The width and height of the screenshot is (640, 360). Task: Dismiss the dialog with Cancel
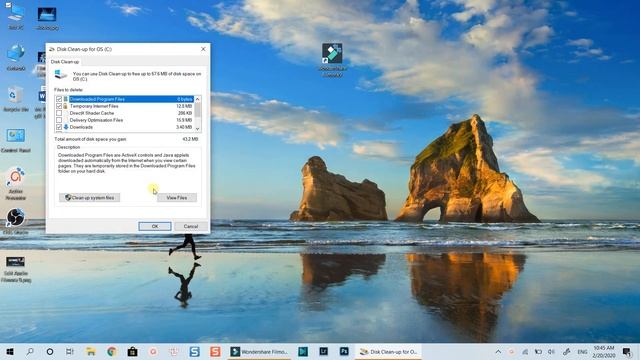pos(191,226)
